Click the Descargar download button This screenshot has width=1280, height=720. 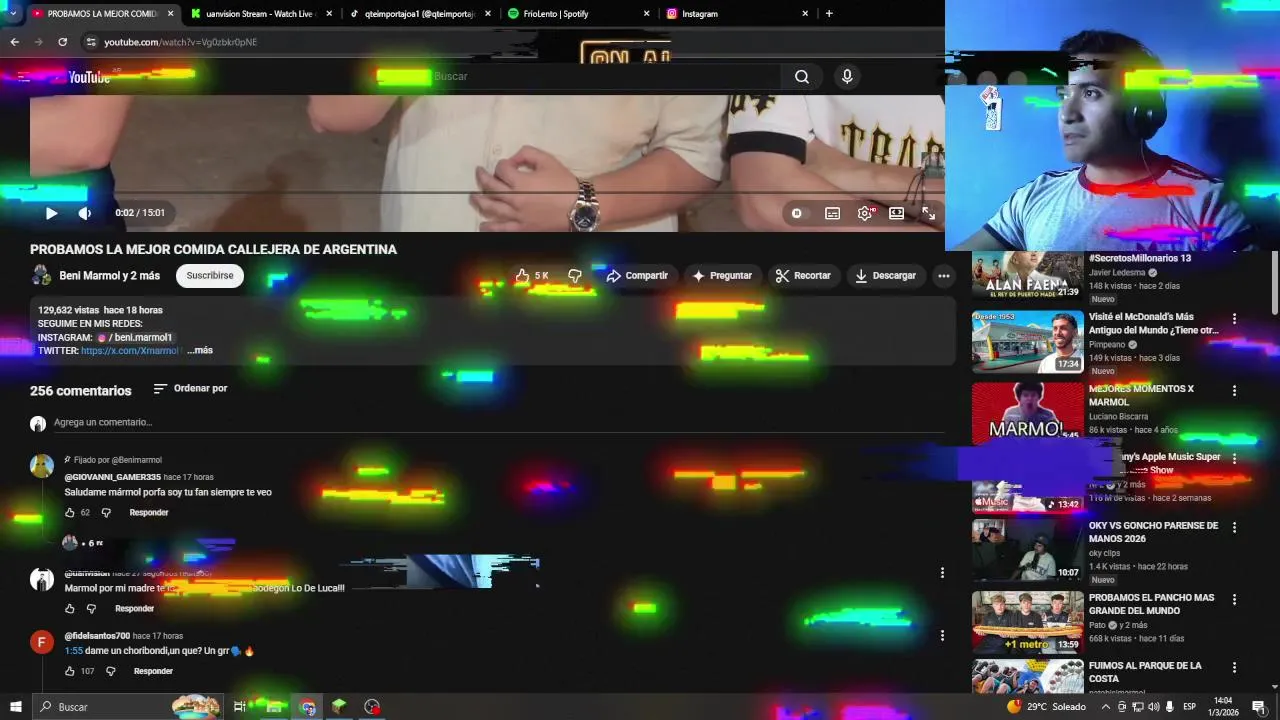click(x=885, y=276)
